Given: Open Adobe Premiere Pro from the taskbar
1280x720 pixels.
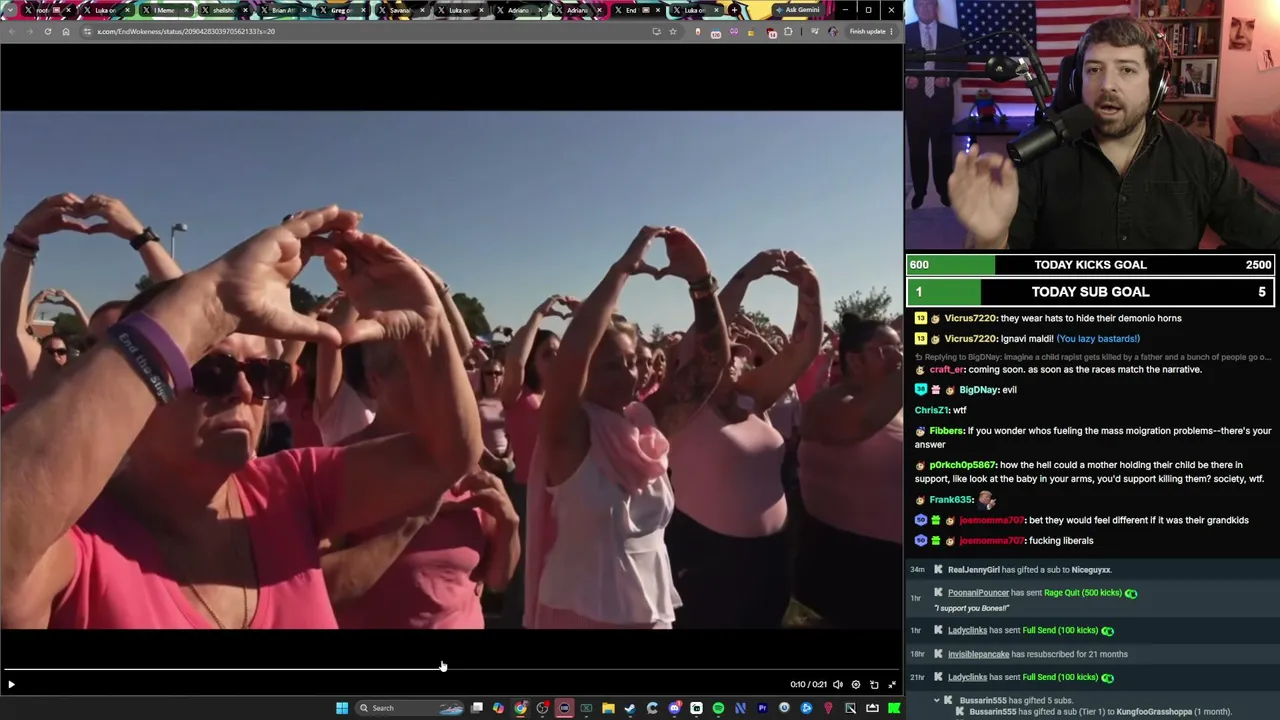Looking at the screenshot, I should [762, 708].
